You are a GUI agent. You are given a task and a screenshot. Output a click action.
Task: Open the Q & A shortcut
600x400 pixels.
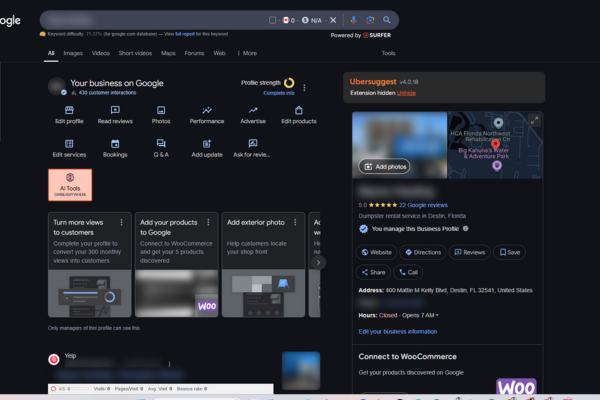click(x=161, y=149)
